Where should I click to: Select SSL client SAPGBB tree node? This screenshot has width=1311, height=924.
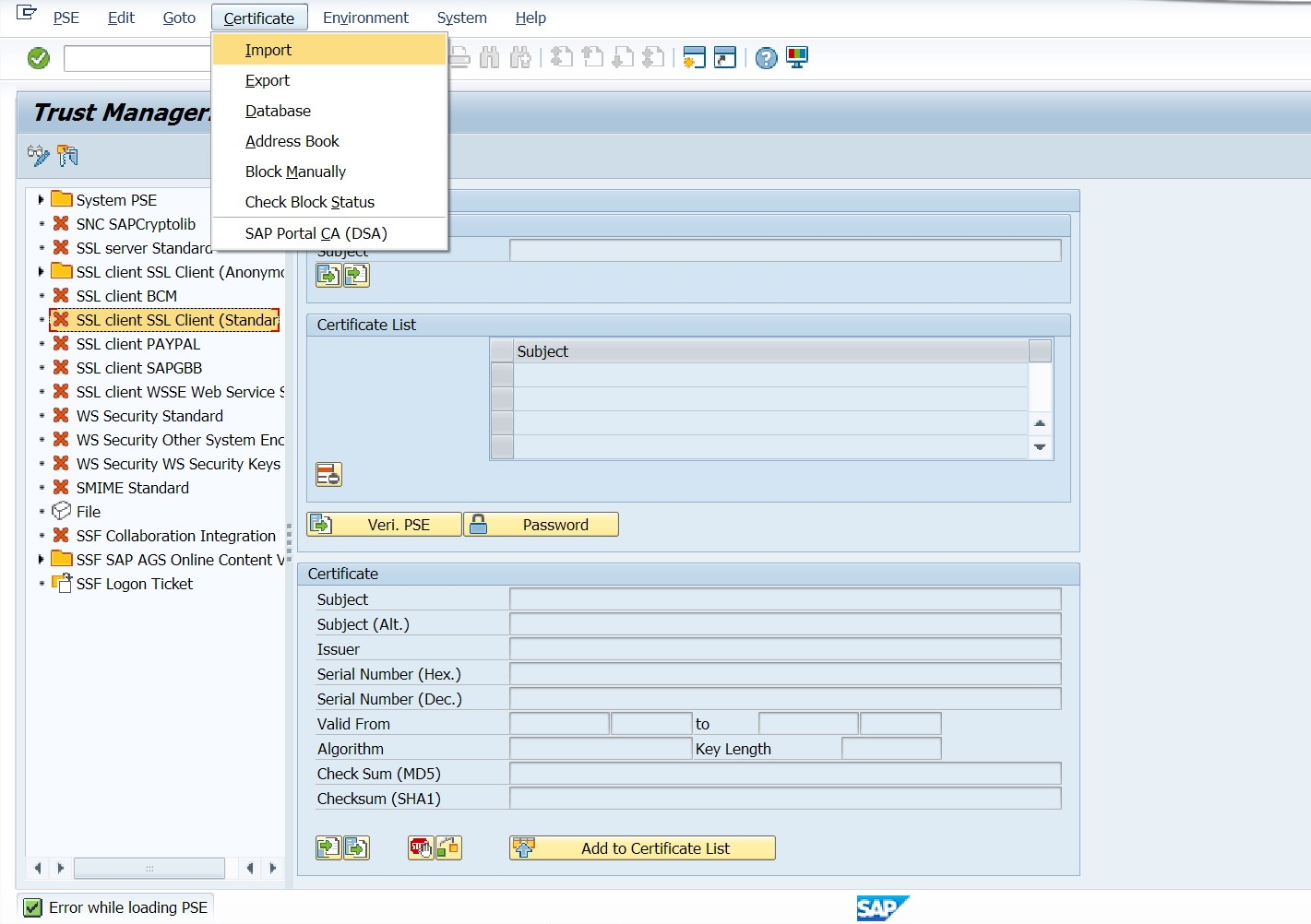[x=139, y=368]
